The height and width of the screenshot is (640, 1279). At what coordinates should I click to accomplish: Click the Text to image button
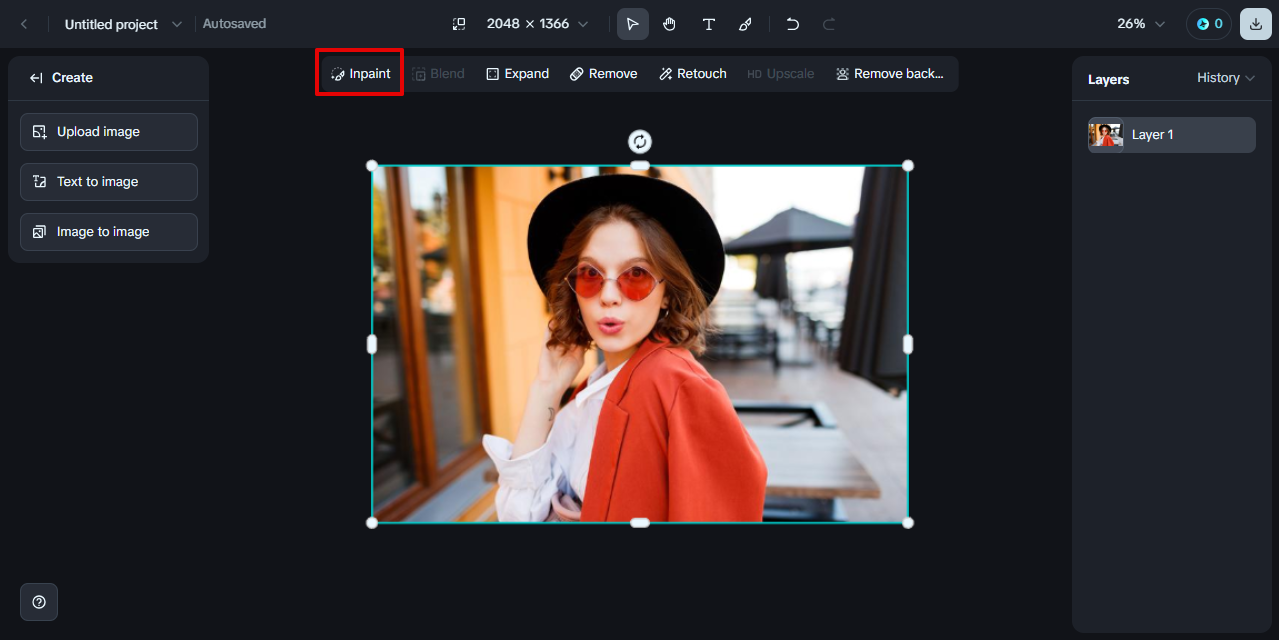pyautogui.click(x=109, y=182)
